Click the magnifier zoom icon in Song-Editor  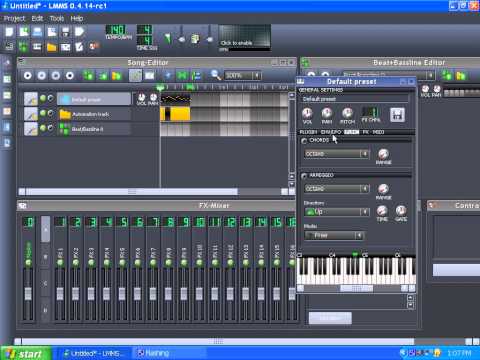(x=216, y=75)
